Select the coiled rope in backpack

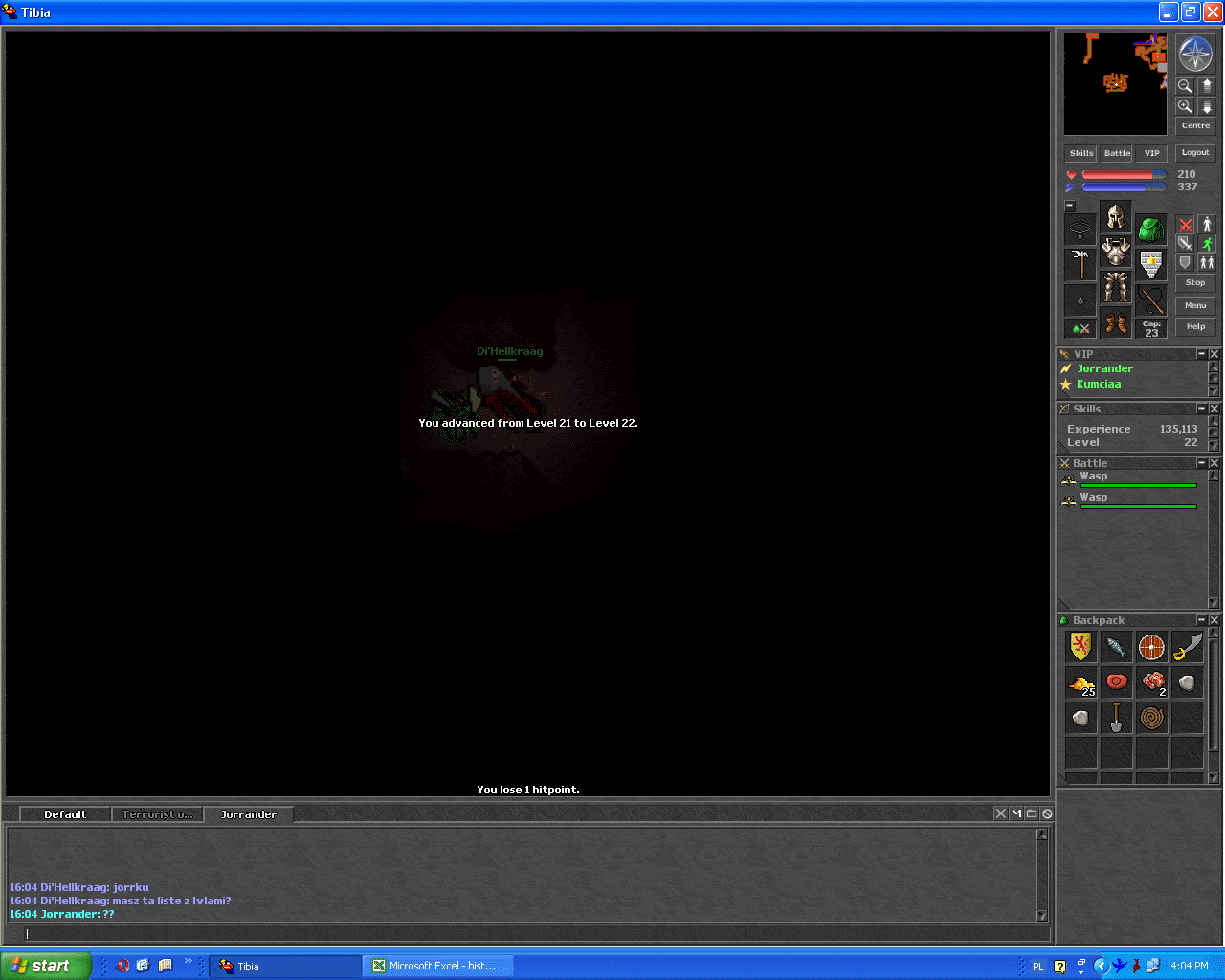pos(1151,718)
